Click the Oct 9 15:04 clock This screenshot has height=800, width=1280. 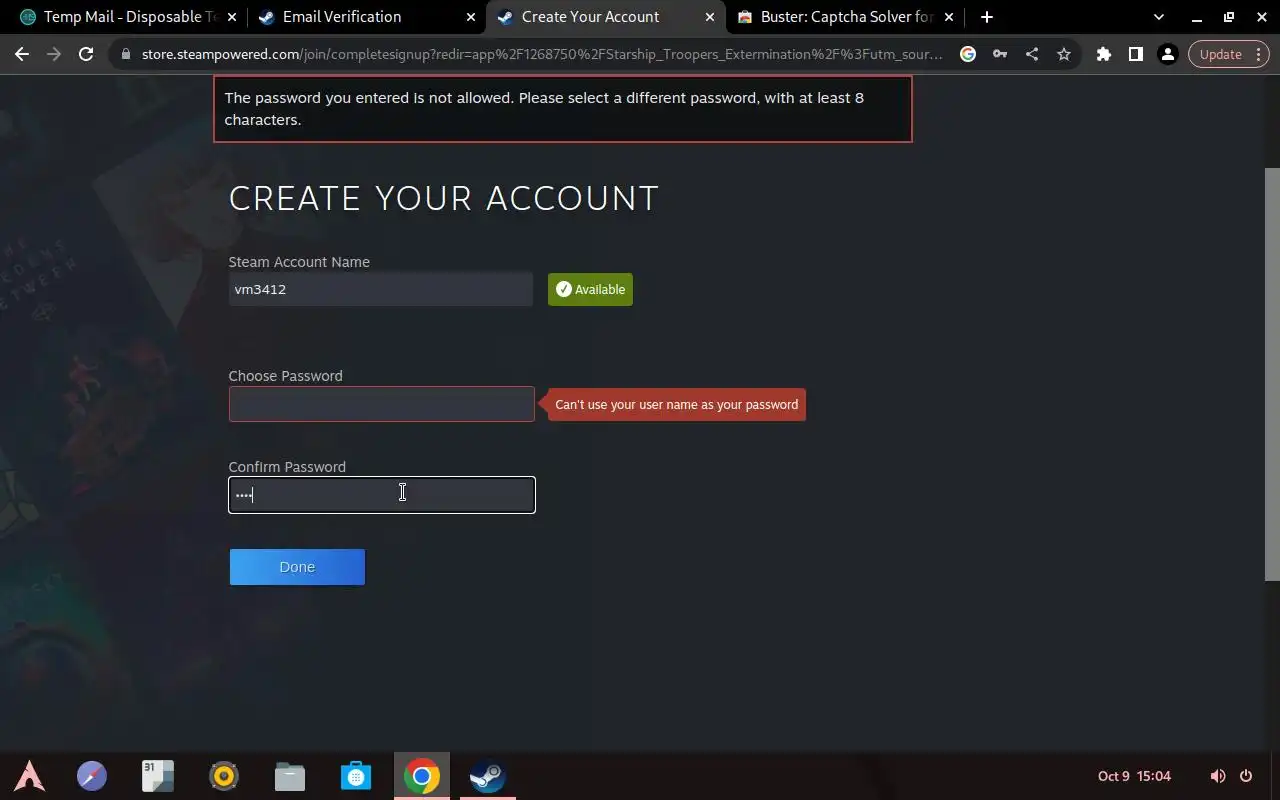(x=1134, y=776)
